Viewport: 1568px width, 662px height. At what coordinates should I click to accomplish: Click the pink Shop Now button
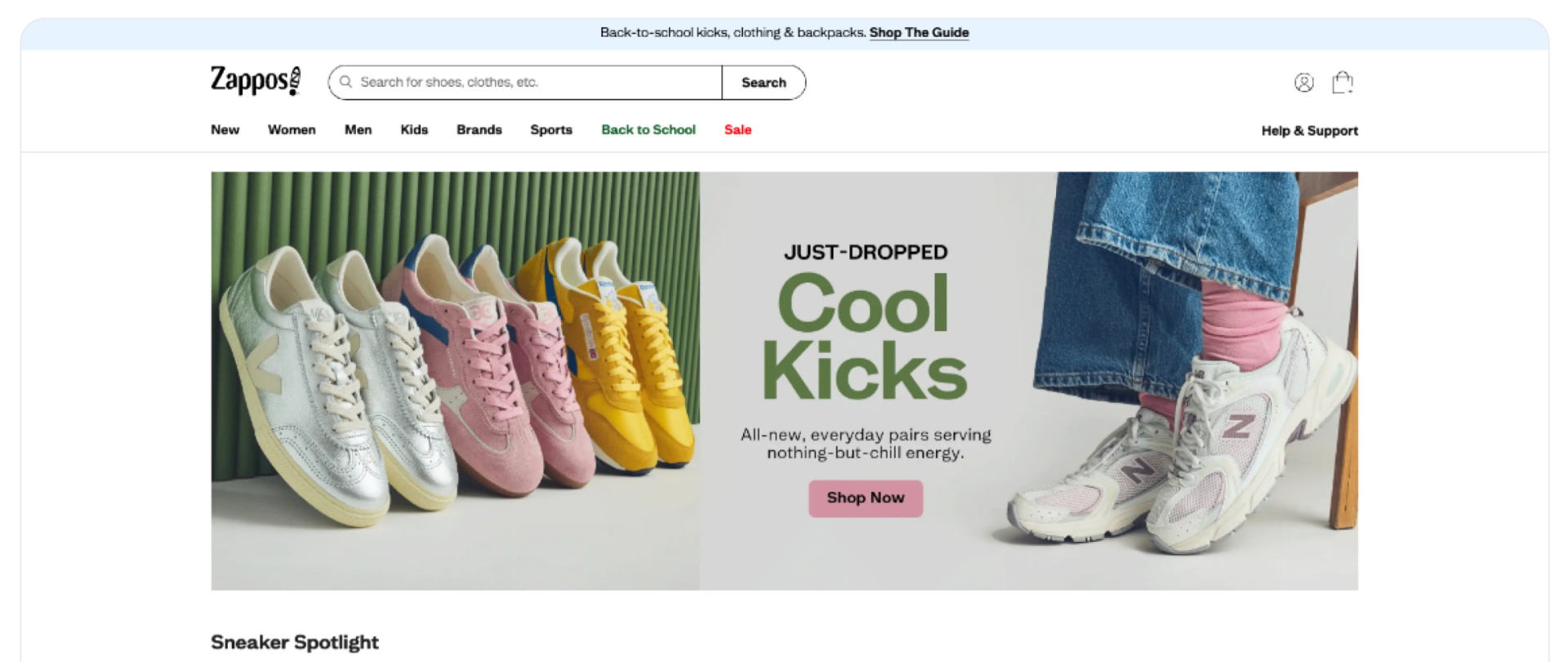[x=866, y=498]
